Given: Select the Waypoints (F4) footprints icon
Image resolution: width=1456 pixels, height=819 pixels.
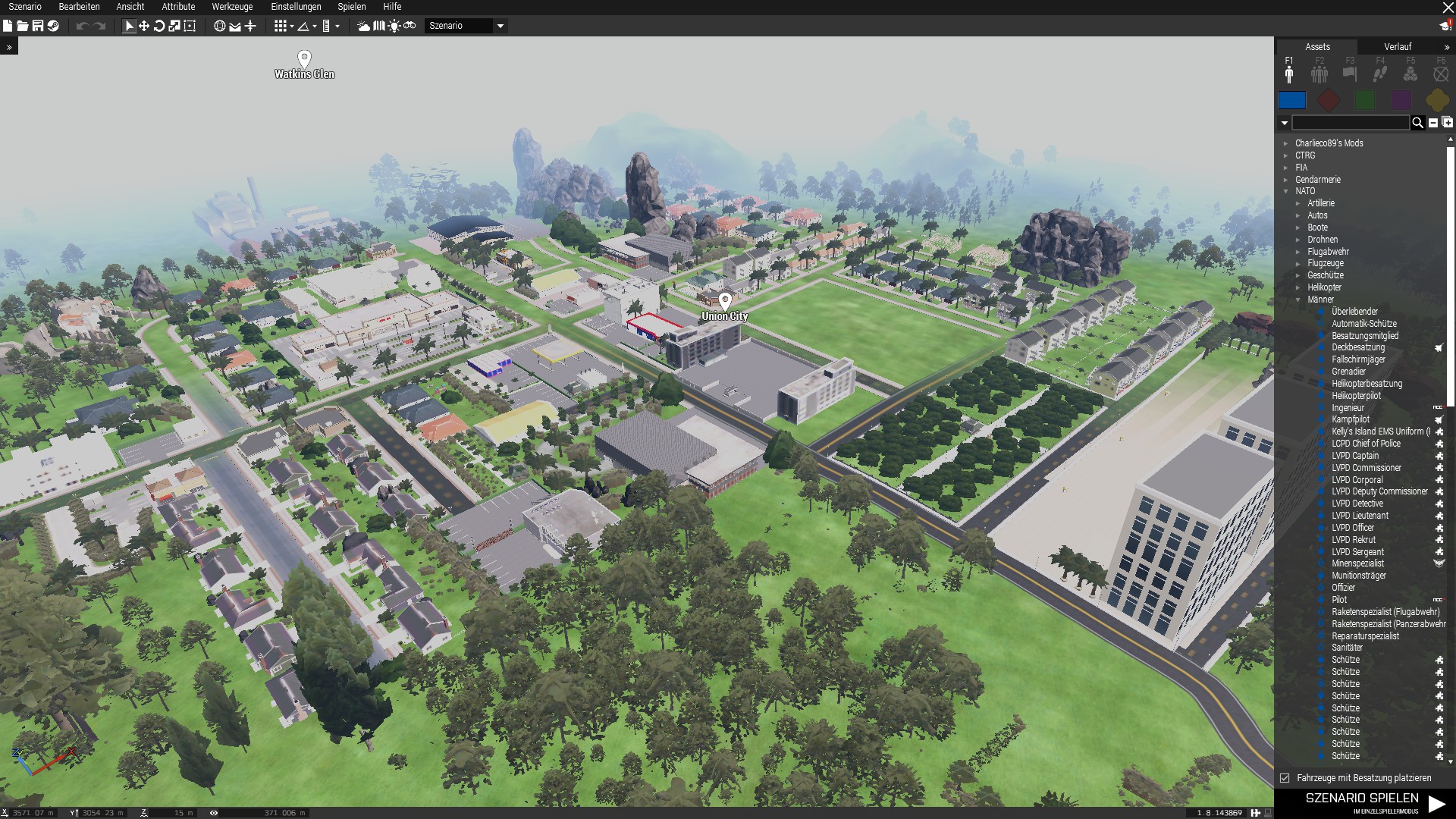Looking at the screenshot, I should (x=1380, y=74).
